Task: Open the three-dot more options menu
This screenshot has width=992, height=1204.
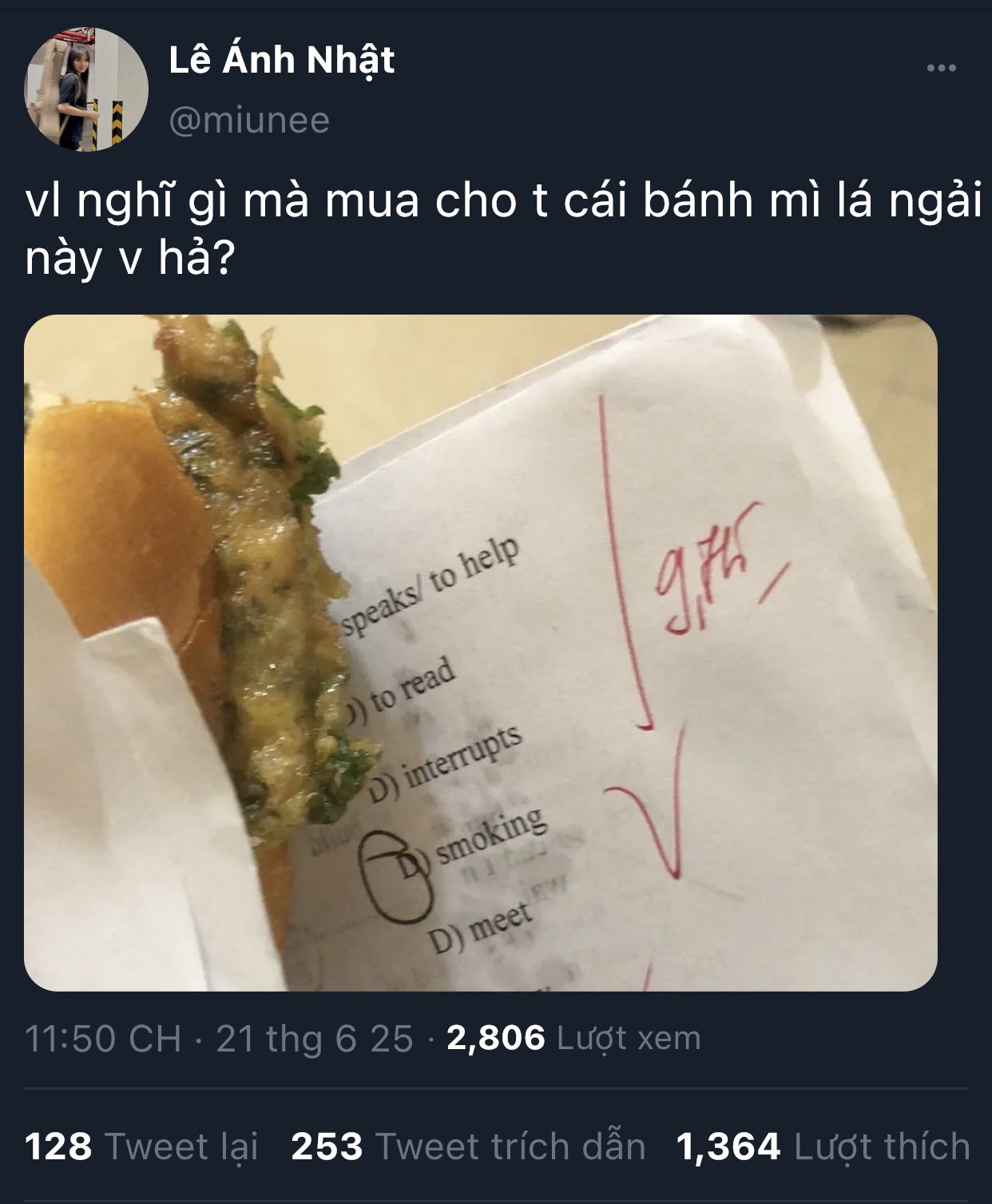Action: pyautogui.click(x=941, y=69)
